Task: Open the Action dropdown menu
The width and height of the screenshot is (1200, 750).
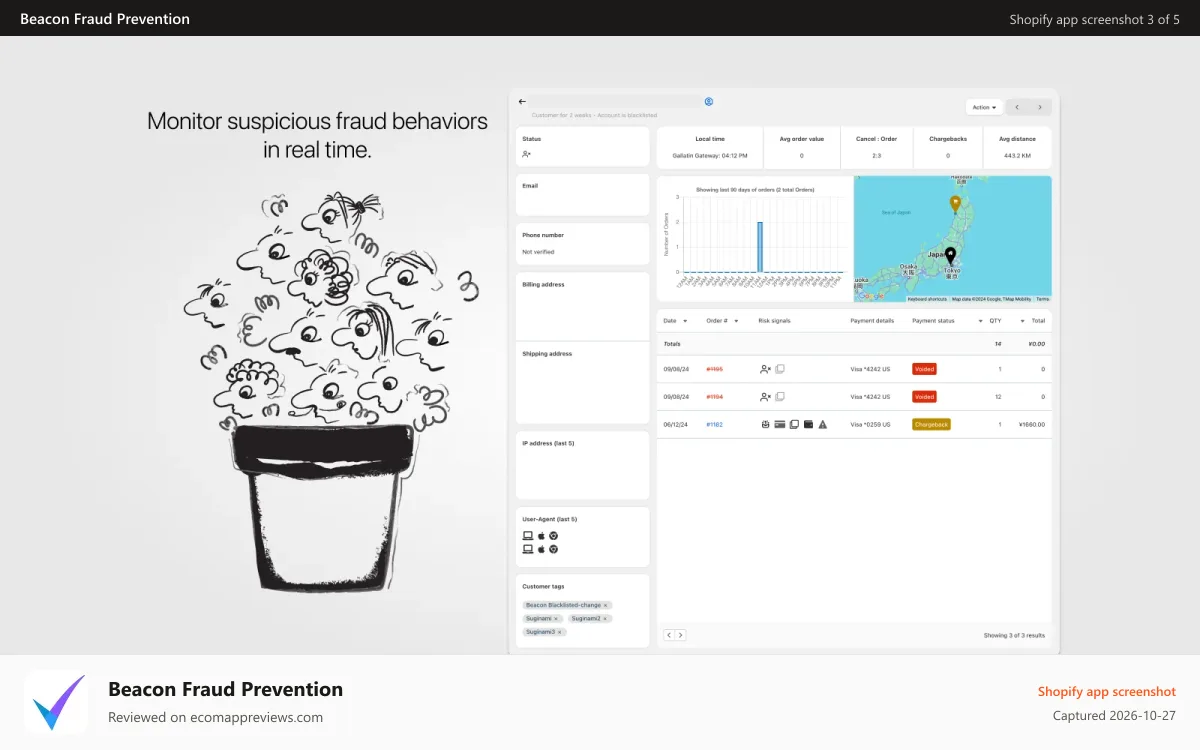Action: pos(985,107)
